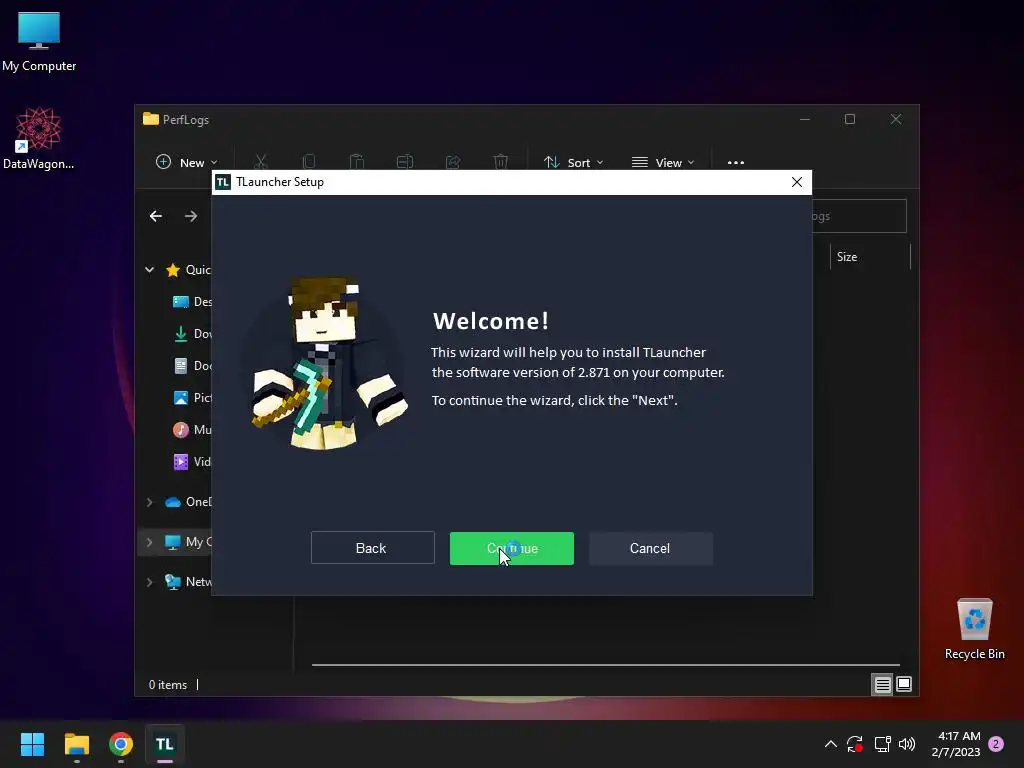Click the horizontal scrollbar in PerfLogs window

[x=605, y=665]
